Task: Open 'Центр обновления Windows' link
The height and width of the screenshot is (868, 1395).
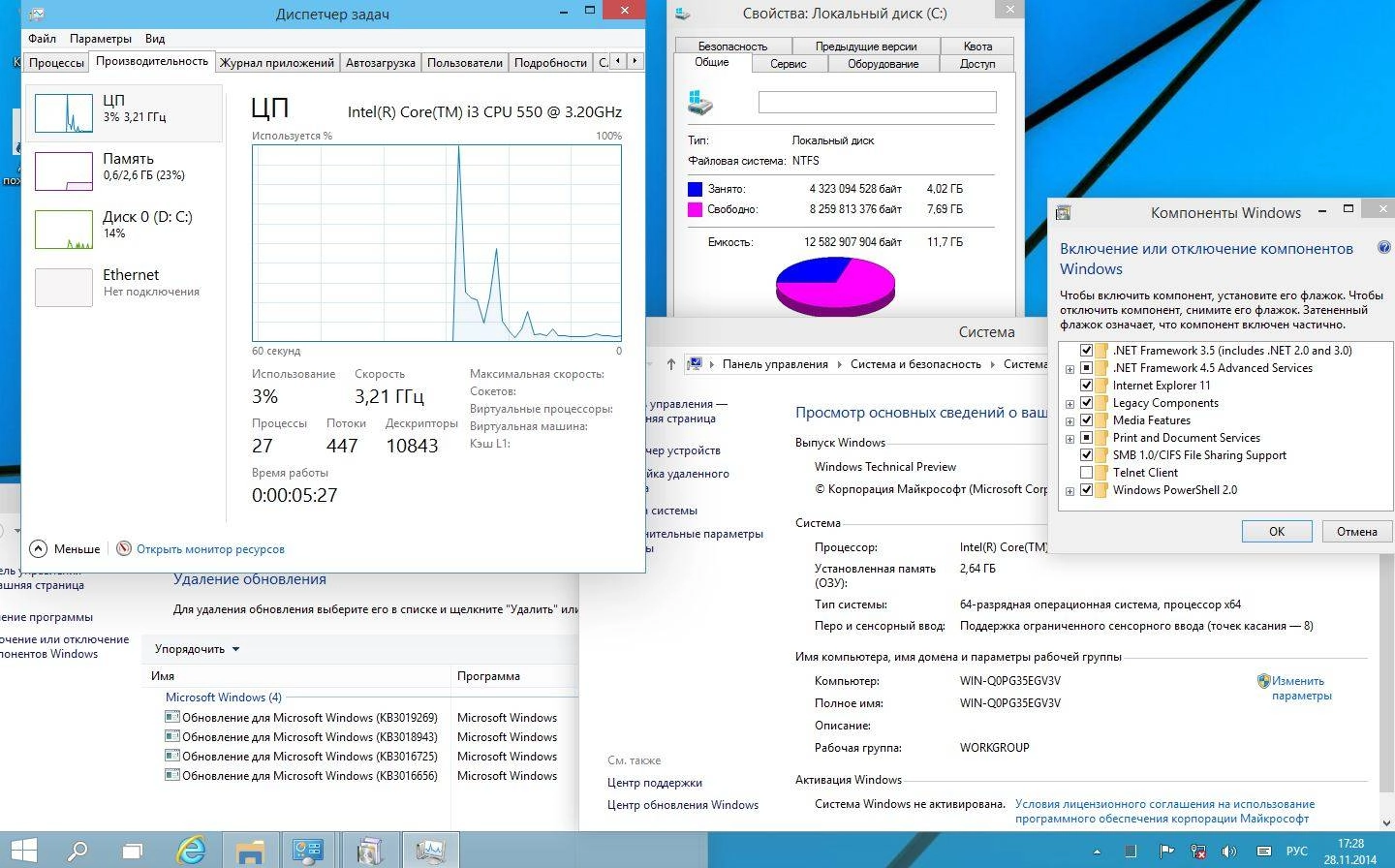Action: pos(683,805)
